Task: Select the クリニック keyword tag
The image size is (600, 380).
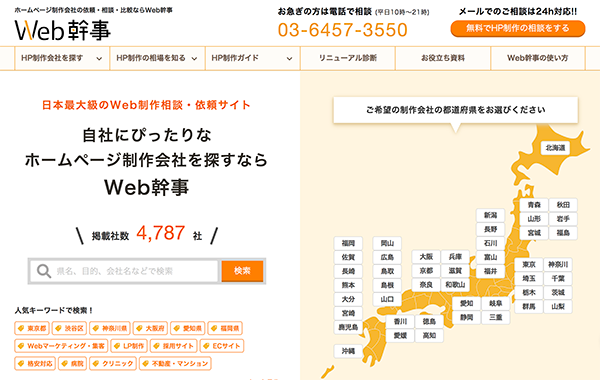Action: pyautogui.click(x=113, y=364)
